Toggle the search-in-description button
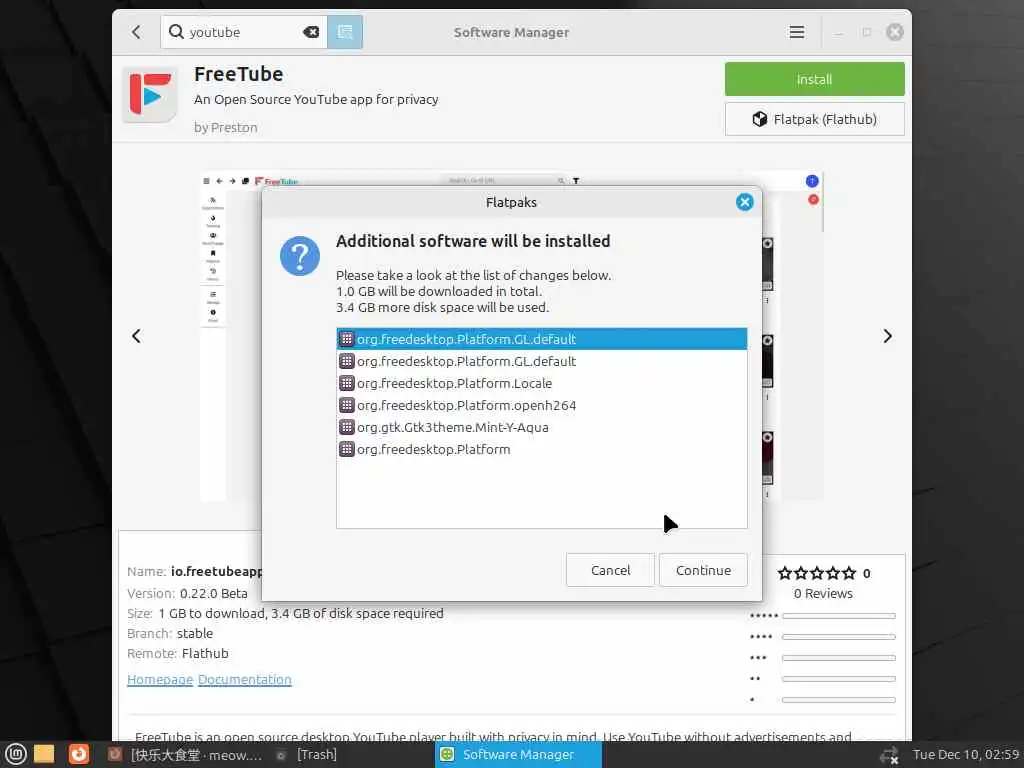The height and width of the screenshot is (768, 1024). tap(345, 32)
